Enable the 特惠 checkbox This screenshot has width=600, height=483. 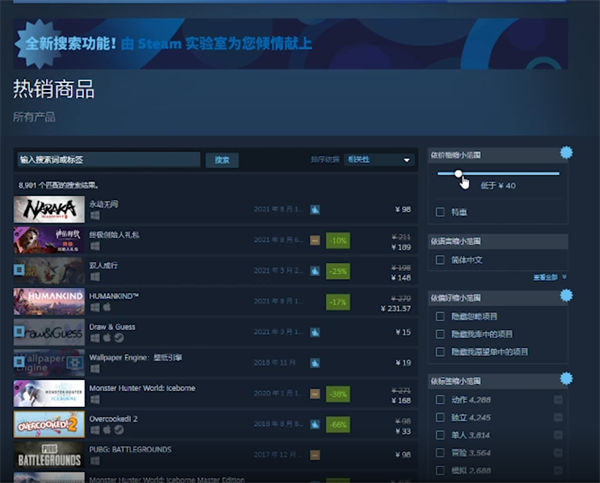pyautogui.click(x=440, y=212)
